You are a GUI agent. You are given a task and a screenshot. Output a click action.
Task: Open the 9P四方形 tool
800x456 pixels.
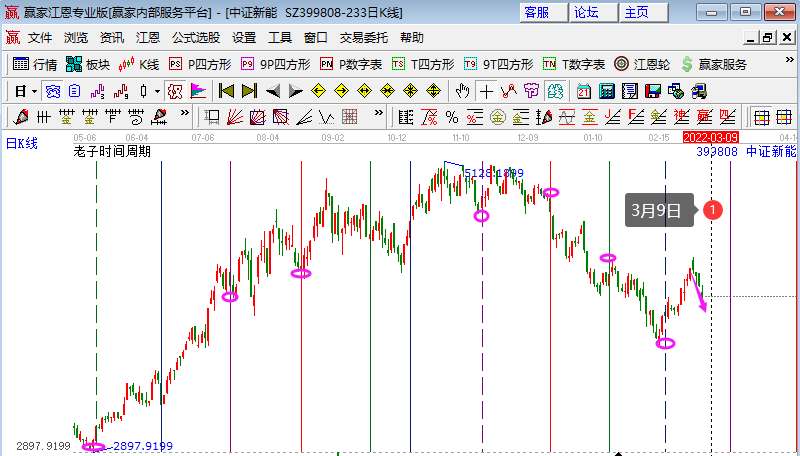pos(276,64)
